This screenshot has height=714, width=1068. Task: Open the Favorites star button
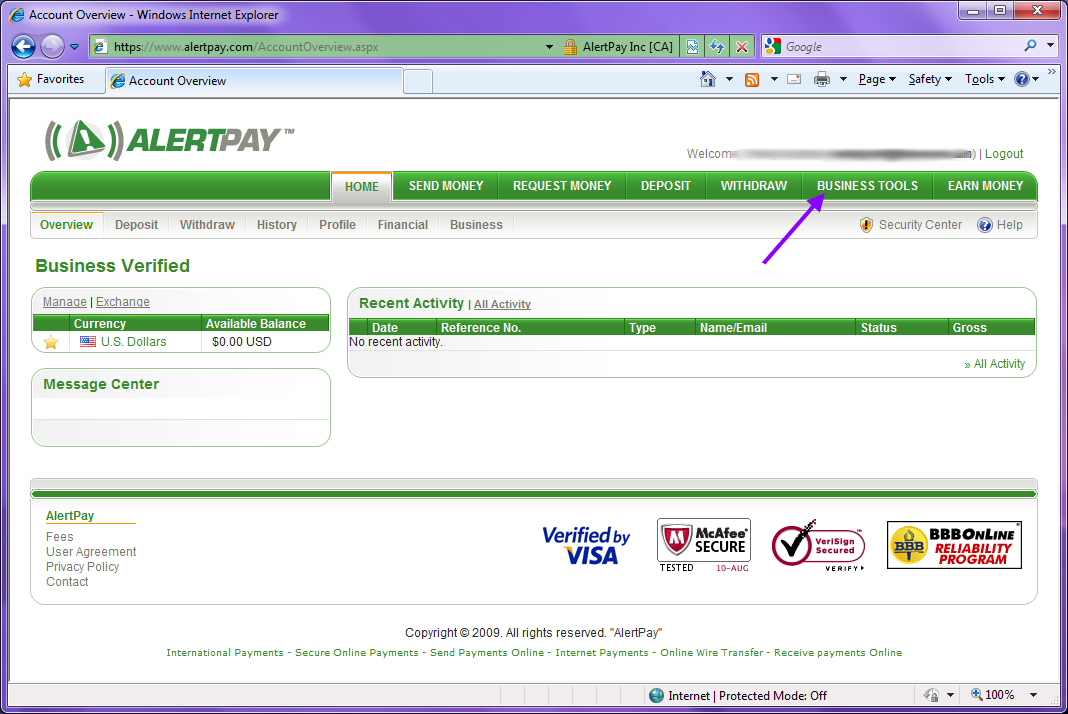click(x=51, y=79)
